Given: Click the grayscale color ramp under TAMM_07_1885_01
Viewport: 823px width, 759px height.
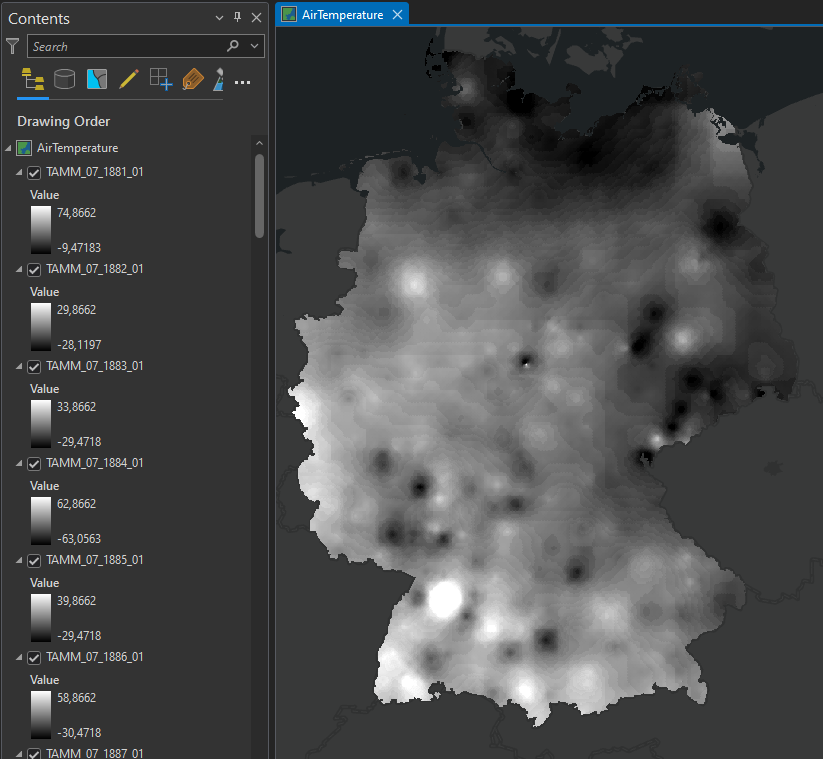Looking at the screenshot, I should (40, 617).
